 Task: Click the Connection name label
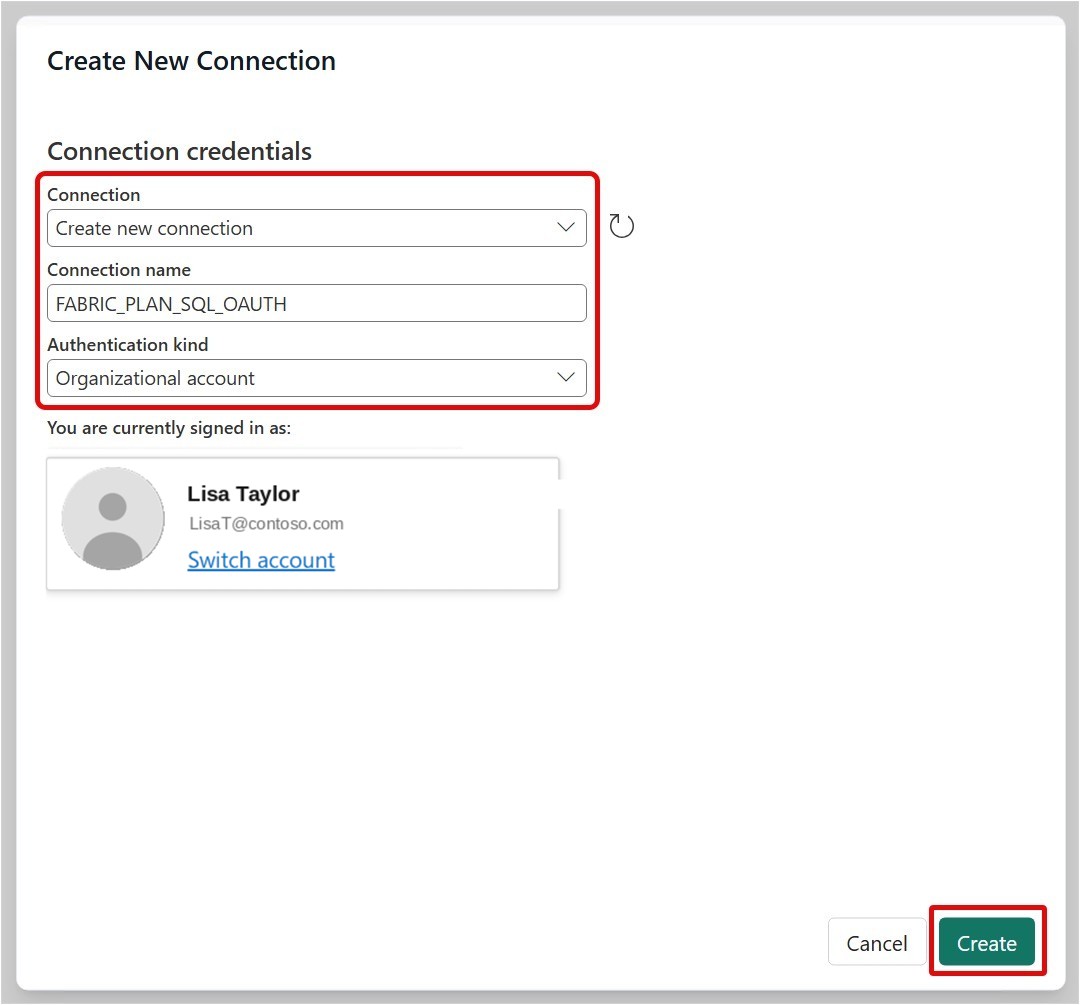[x=118, y=270]
